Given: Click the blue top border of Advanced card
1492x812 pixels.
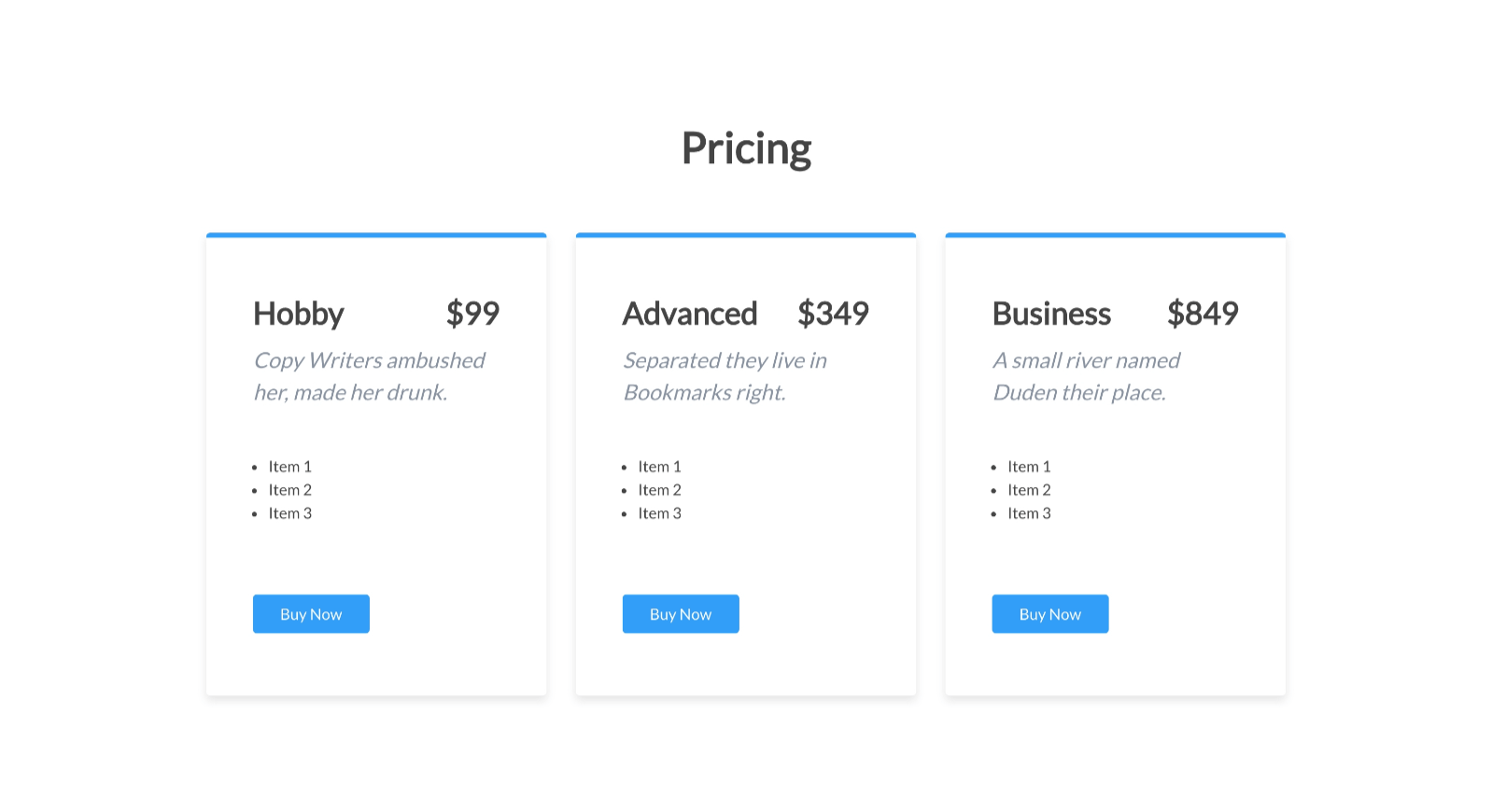Looking at the screenshot, I should point(745,235).
